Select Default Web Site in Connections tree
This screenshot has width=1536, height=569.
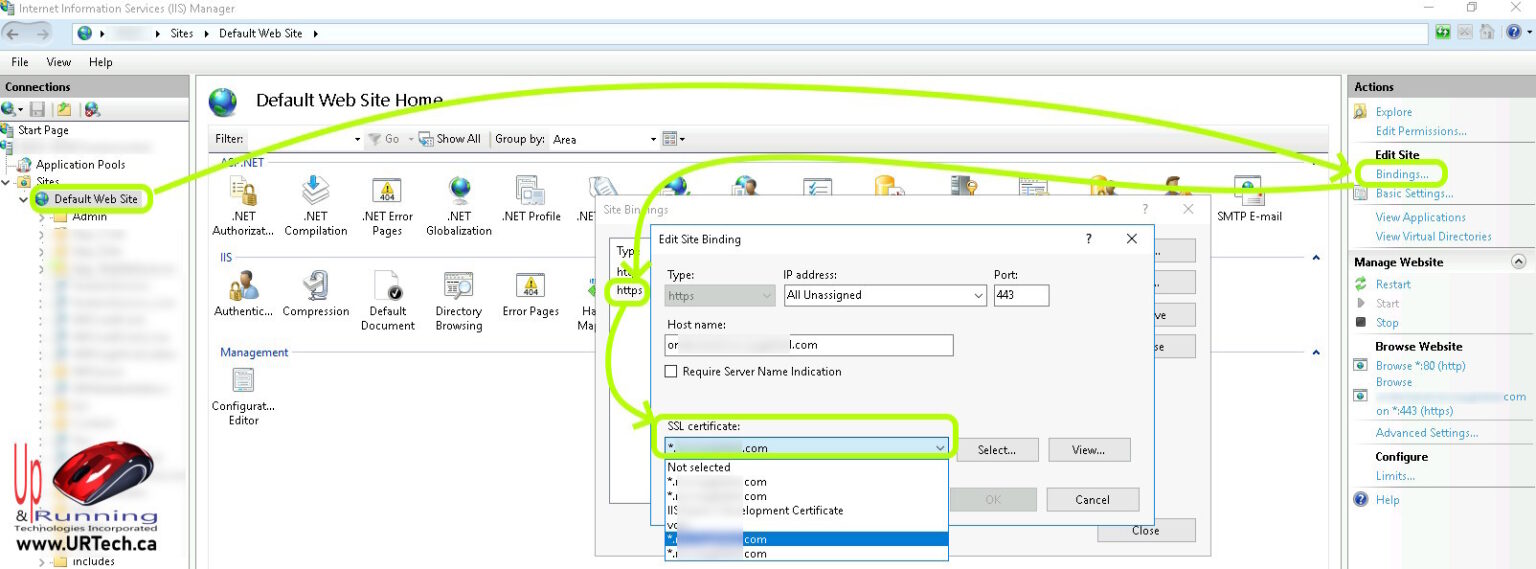(95, 199)
